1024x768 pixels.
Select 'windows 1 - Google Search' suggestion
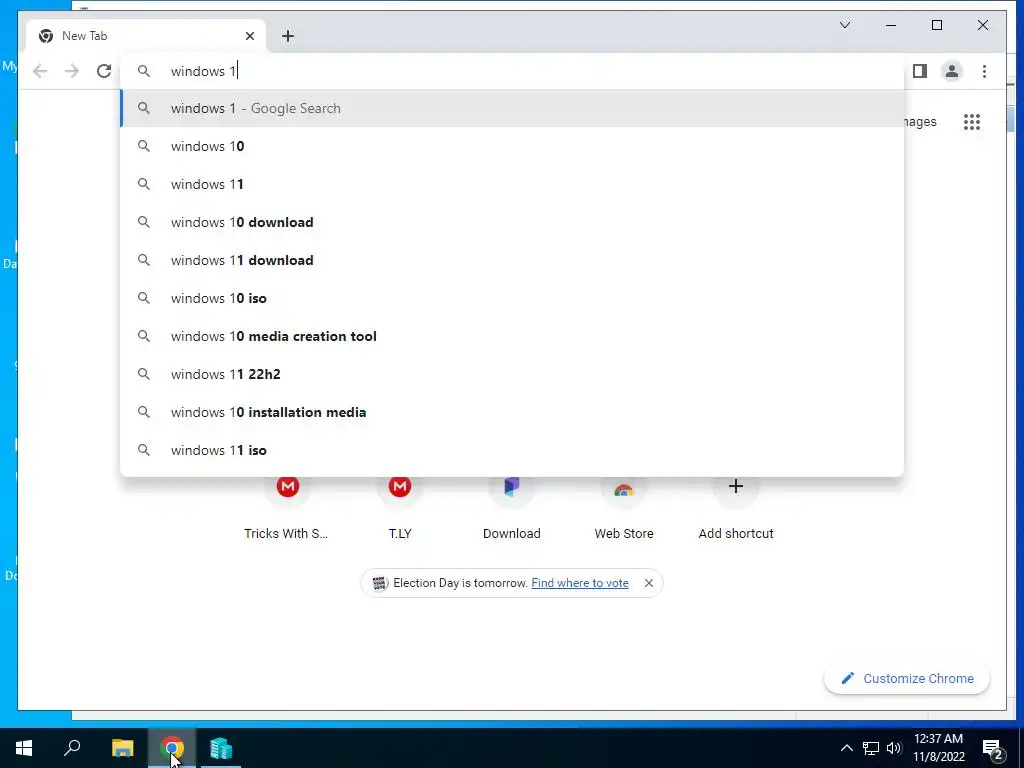513,108
